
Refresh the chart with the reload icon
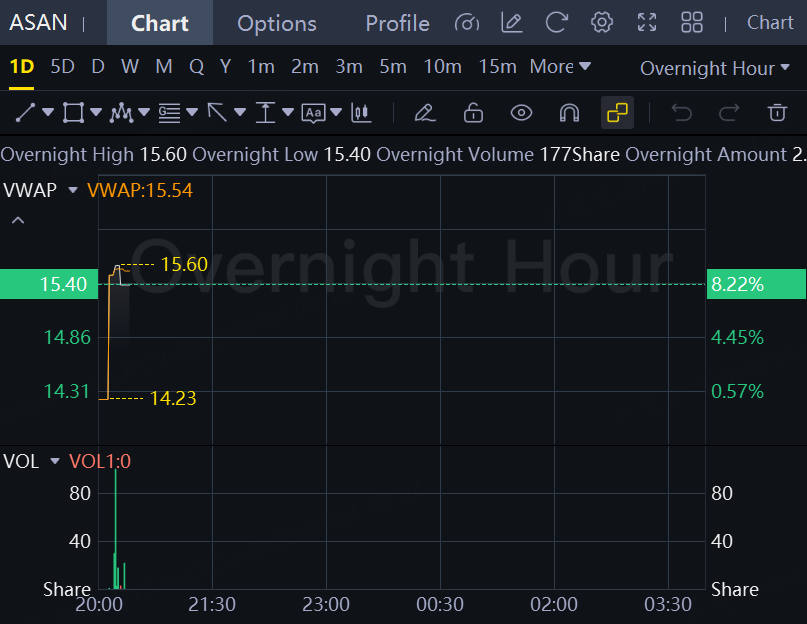556,23
